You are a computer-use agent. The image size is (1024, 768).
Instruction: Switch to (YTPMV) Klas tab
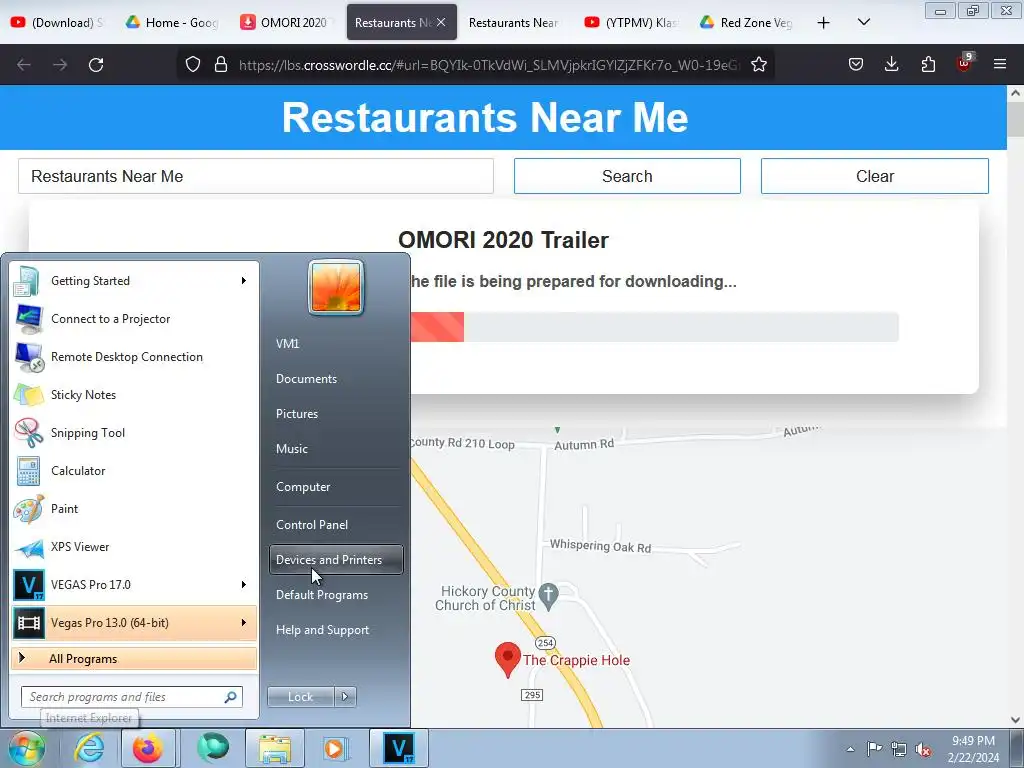point(630,23)
